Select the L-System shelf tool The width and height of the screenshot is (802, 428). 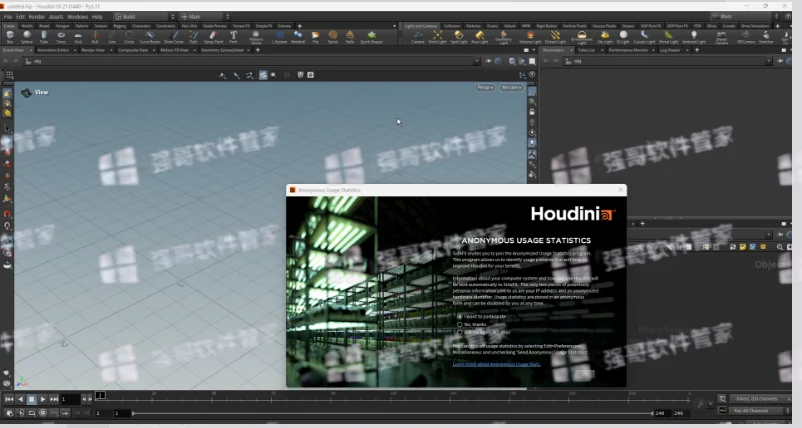(279, 36)
